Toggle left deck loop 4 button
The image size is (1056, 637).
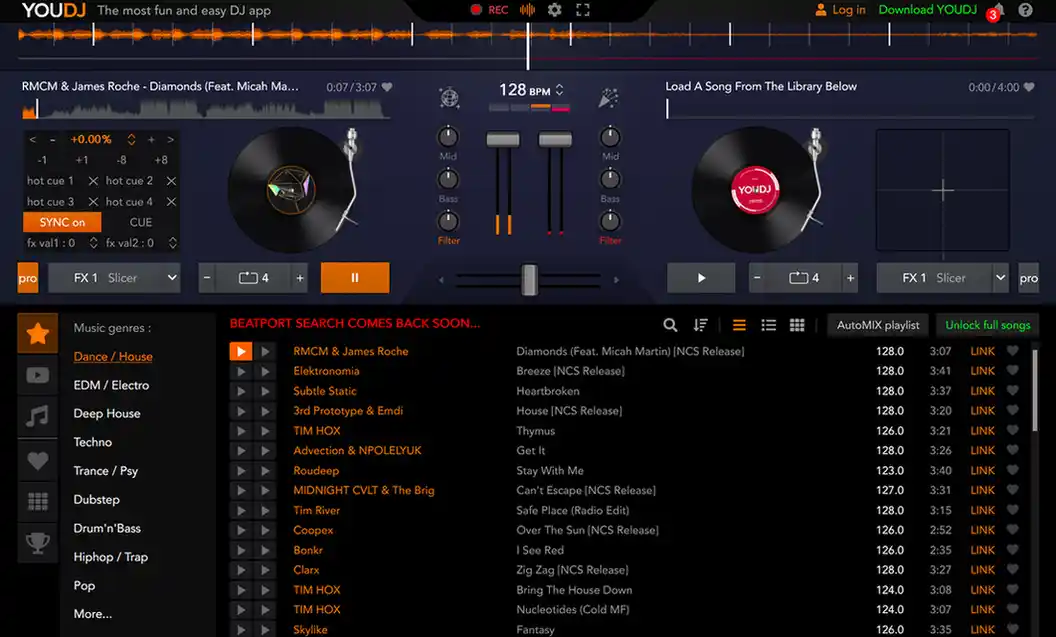(254, 278)
